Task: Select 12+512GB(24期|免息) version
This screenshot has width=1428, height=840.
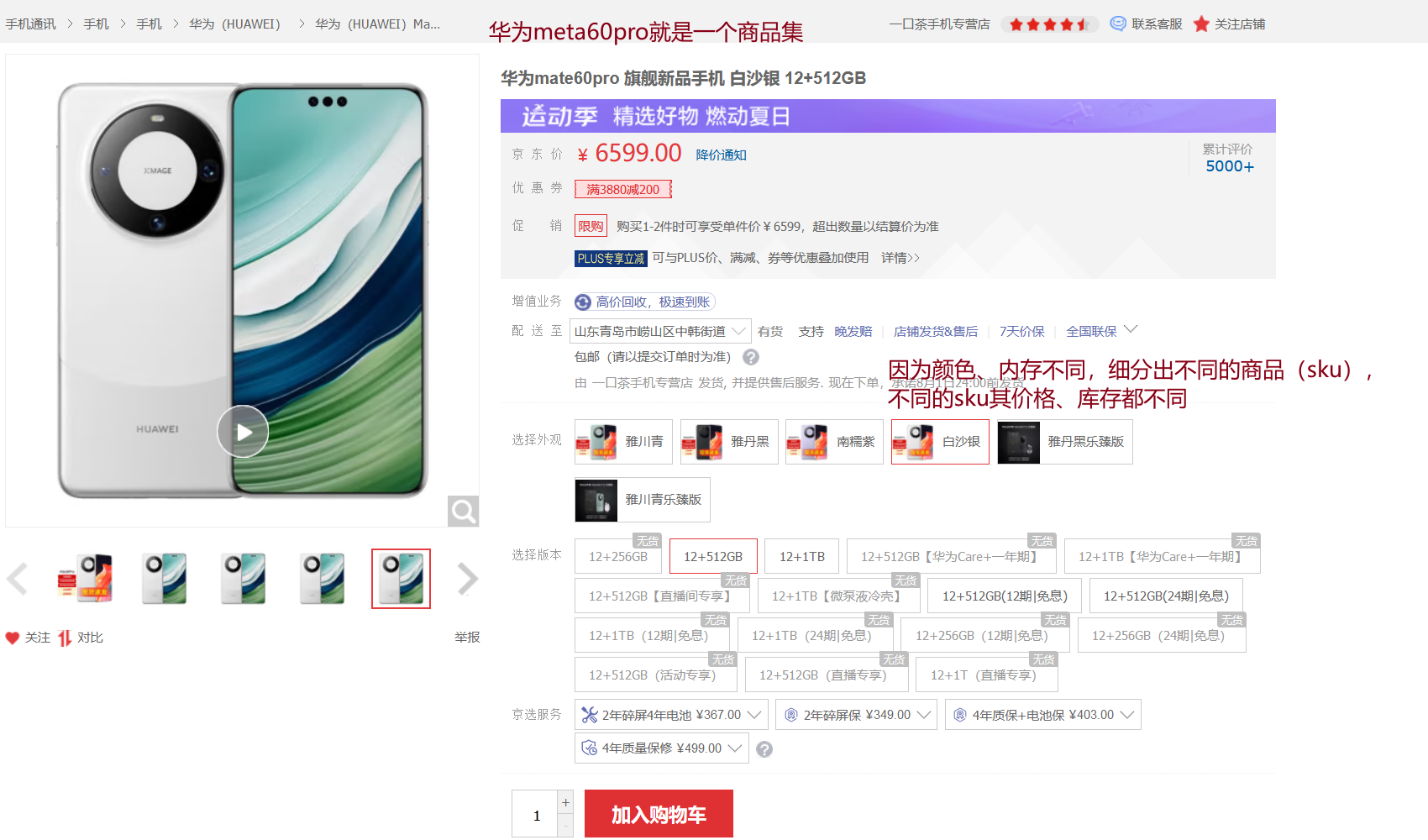Action: point(1166,596)
